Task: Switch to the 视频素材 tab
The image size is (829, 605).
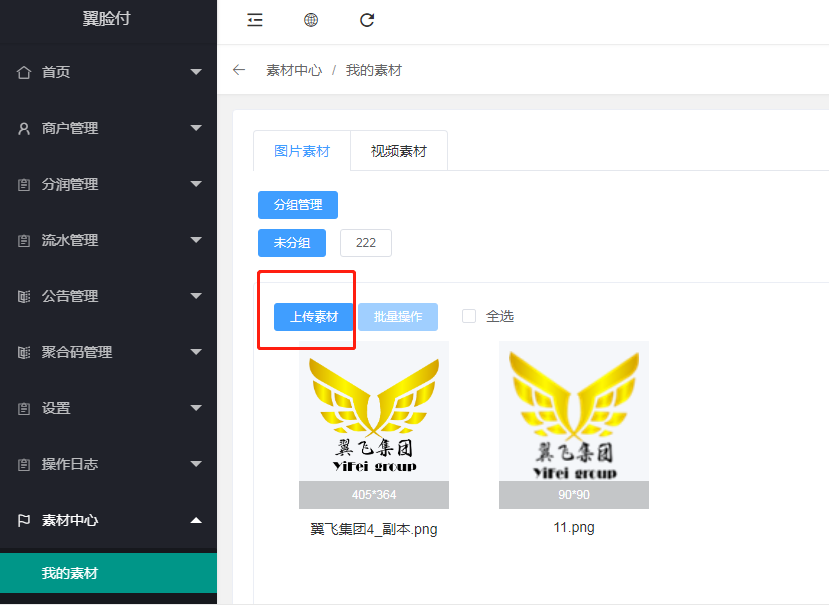Action: click(x=399, y=151)
